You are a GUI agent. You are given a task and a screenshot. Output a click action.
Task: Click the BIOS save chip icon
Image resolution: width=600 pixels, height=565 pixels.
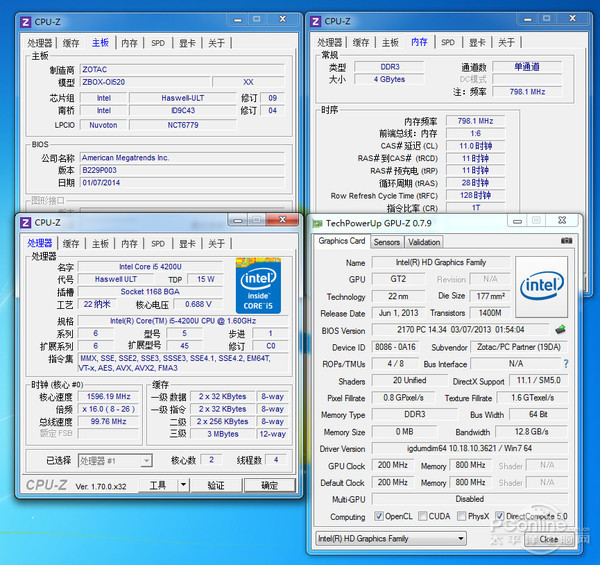561,330
